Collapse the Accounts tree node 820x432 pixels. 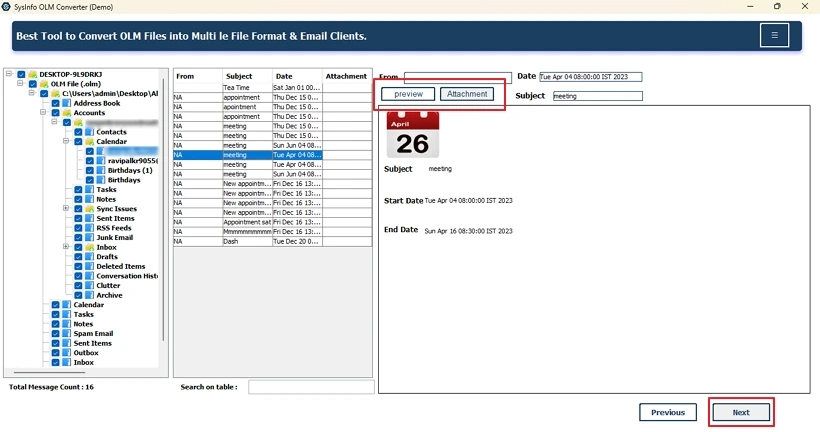43,112
